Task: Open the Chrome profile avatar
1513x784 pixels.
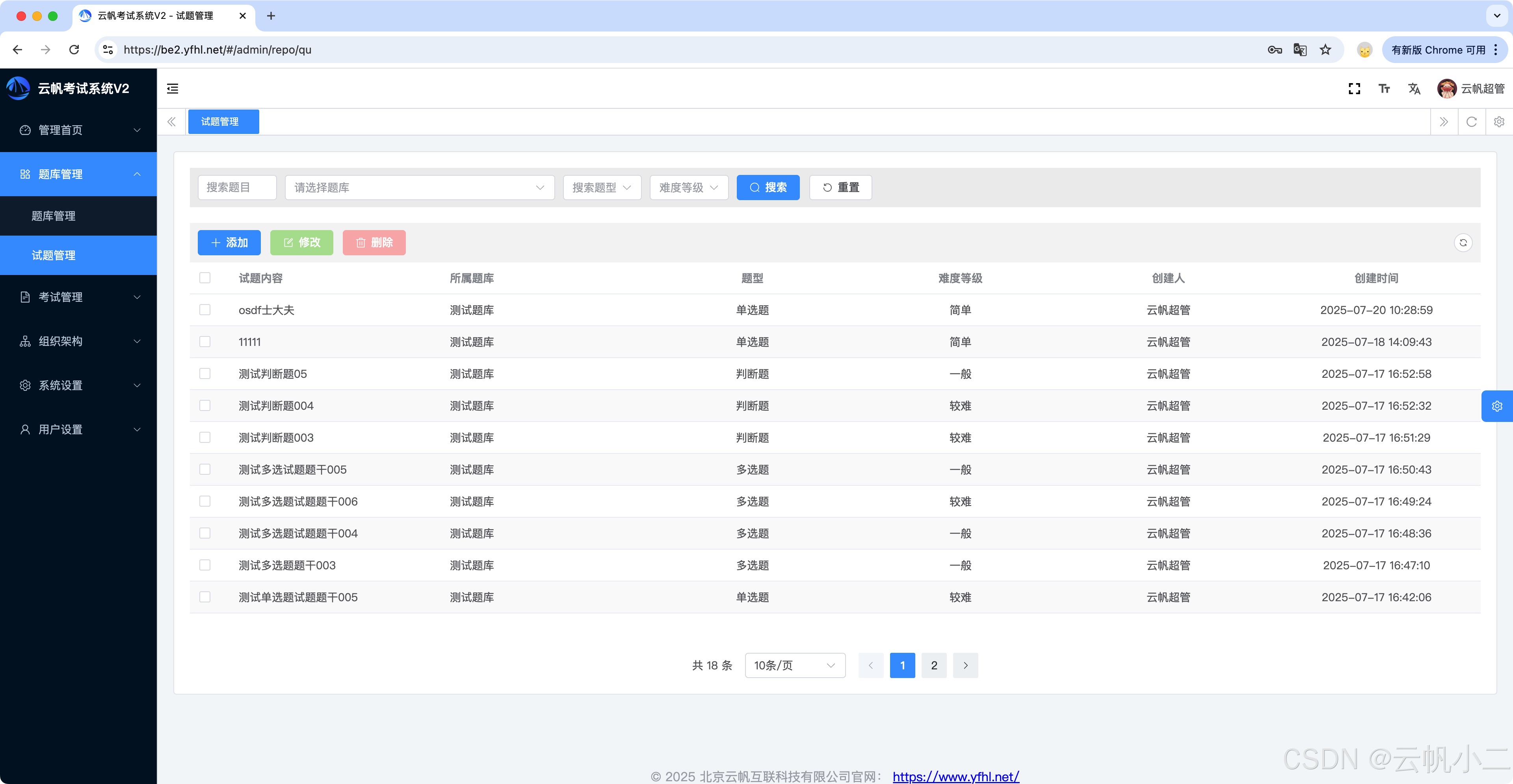Action: (1364, 50)
